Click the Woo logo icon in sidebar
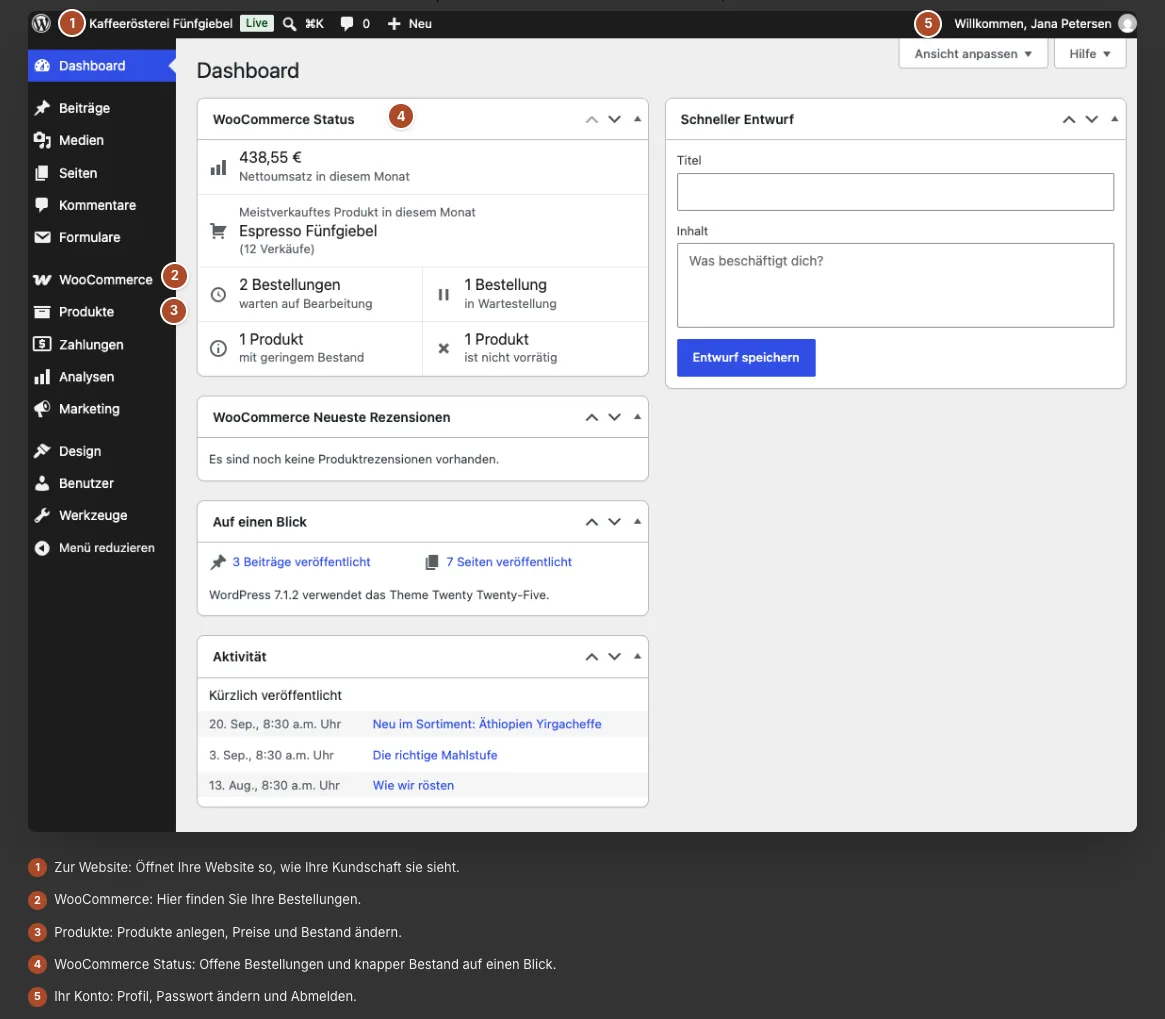The width and height of the screenshot is (1165, 1019). tap(42, 279)
